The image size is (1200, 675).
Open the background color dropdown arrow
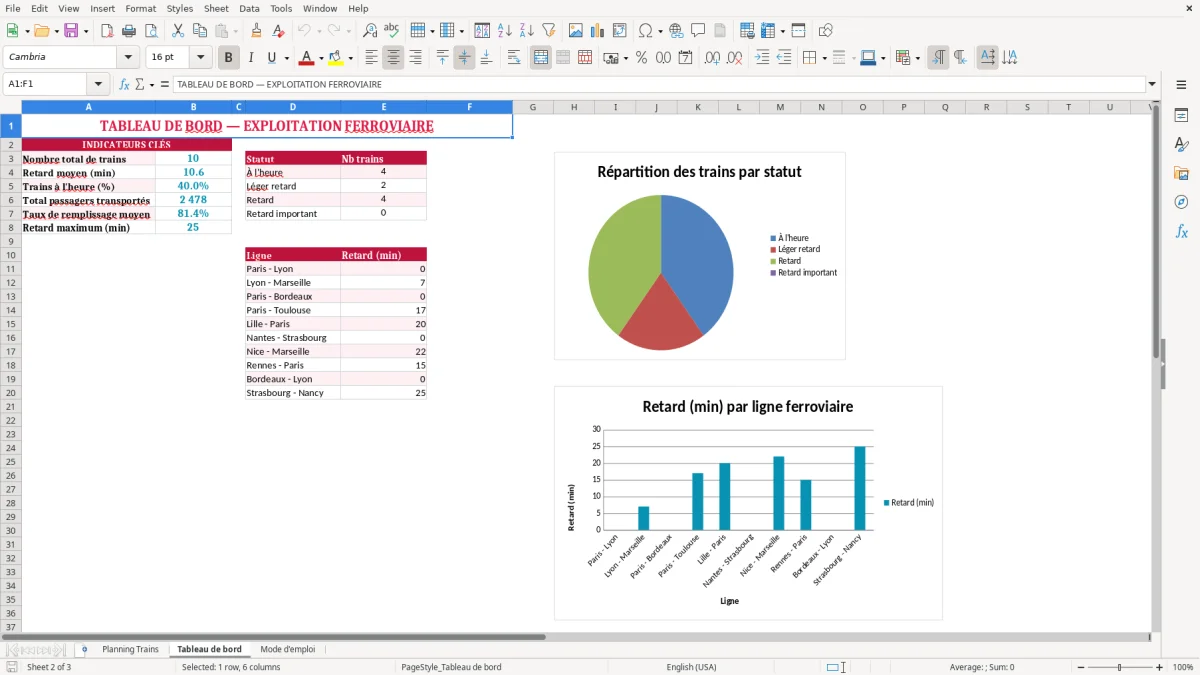click(350, 58)
